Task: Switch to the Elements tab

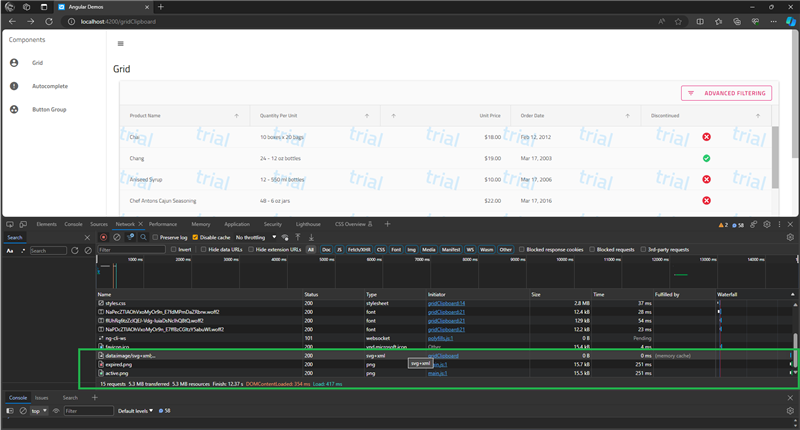Action: 46,224
